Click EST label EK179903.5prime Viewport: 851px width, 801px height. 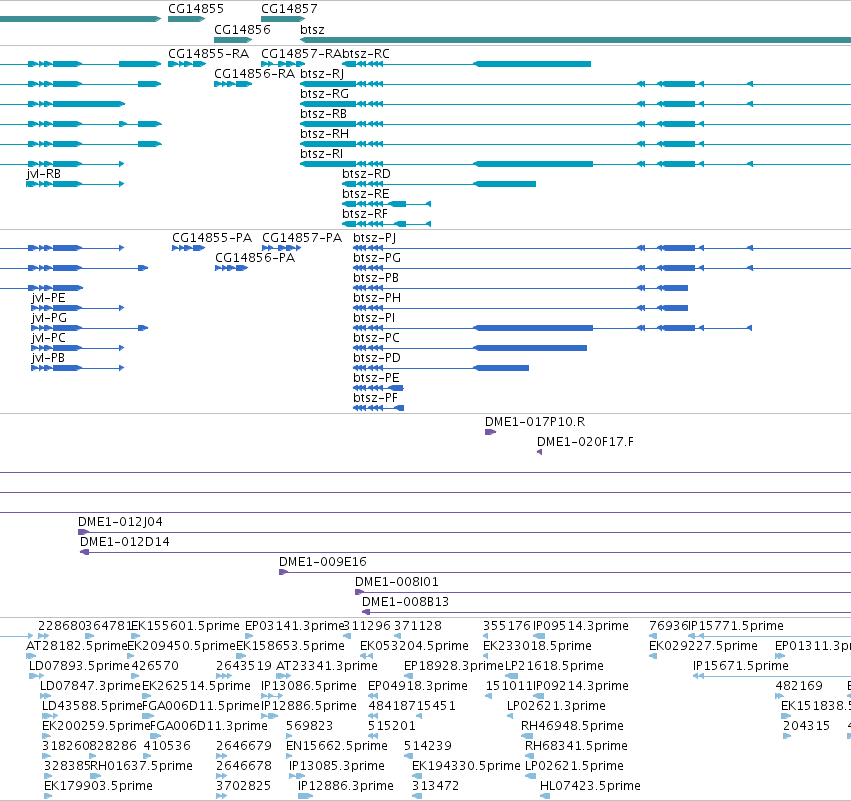(98, 787)
